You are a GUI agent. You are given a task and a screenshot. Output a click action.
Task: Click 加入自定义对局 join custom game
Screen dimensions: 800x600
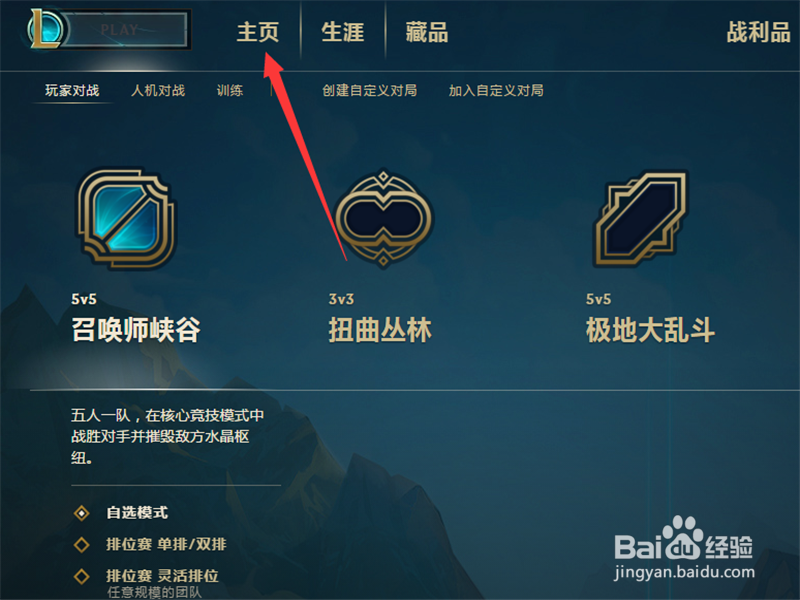click(496, 90)
